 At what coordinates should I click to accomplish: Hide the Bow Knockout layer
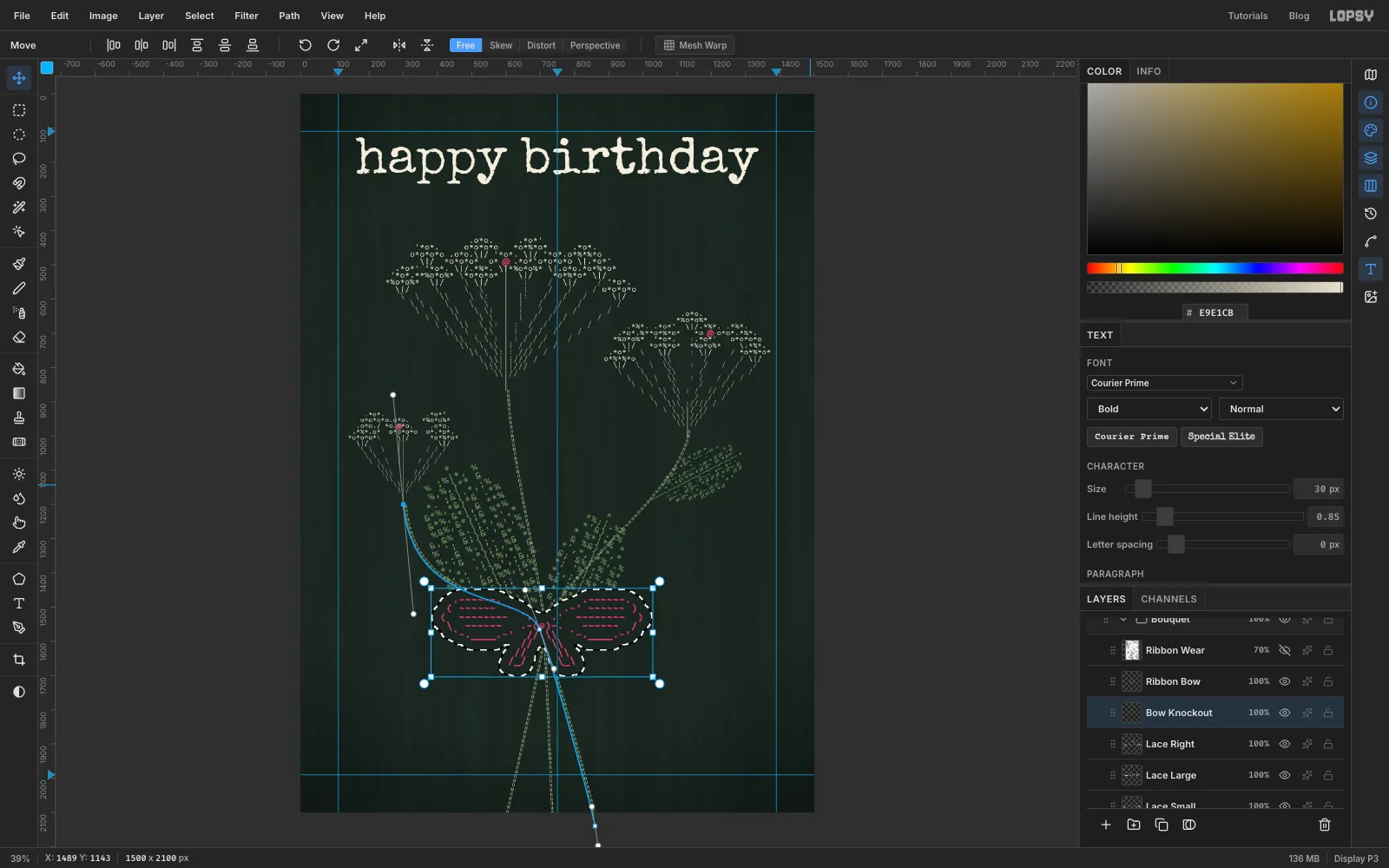[x=1285, y=713]
